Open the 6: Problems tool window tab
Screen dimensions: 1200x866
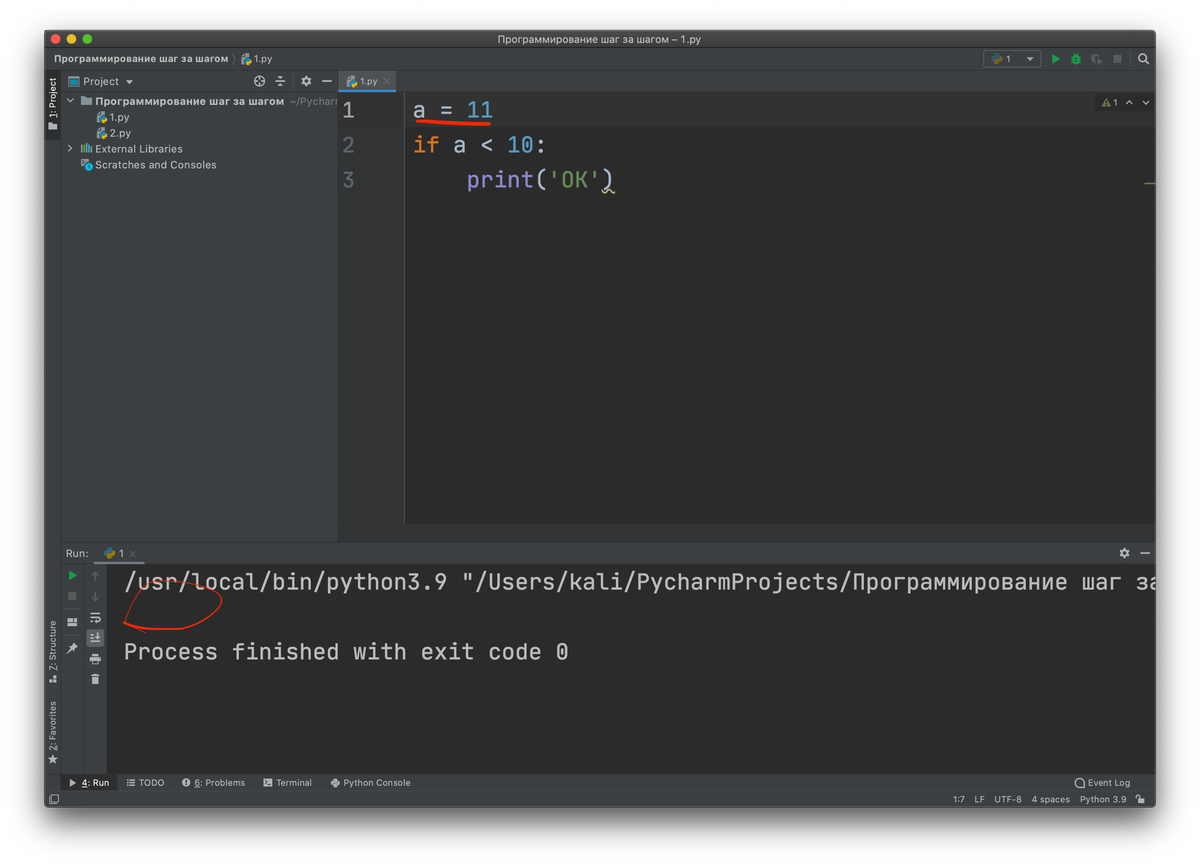click(213, 783)
